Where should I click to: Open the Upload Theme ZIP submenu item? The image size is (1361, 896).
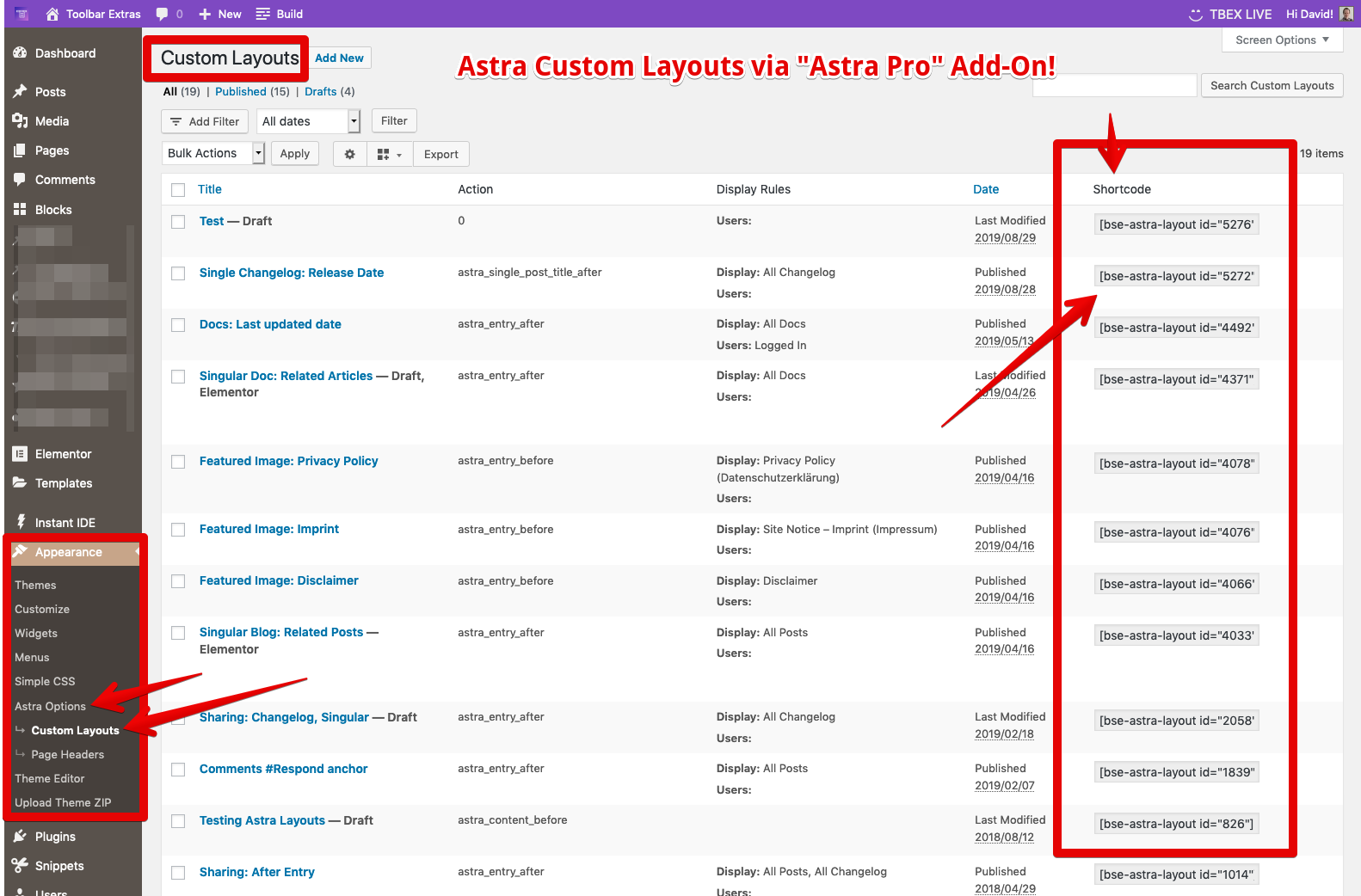63,802
